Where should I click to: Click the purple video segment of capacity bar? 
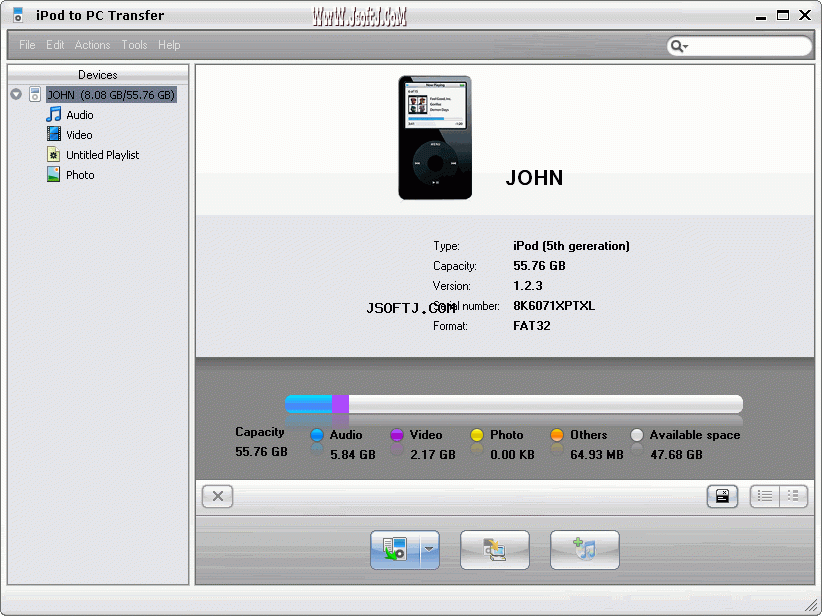340,404
